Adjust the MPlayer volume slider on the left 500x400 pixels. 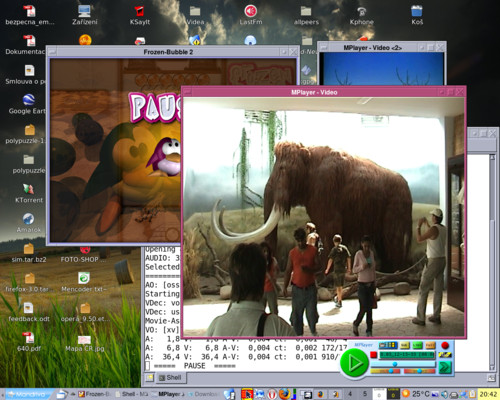click(385, 371)
